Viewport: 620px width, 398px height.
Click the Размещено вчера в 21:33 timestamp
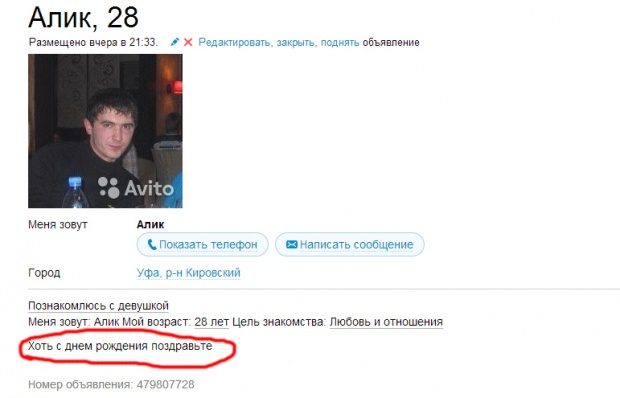(93, 42)
